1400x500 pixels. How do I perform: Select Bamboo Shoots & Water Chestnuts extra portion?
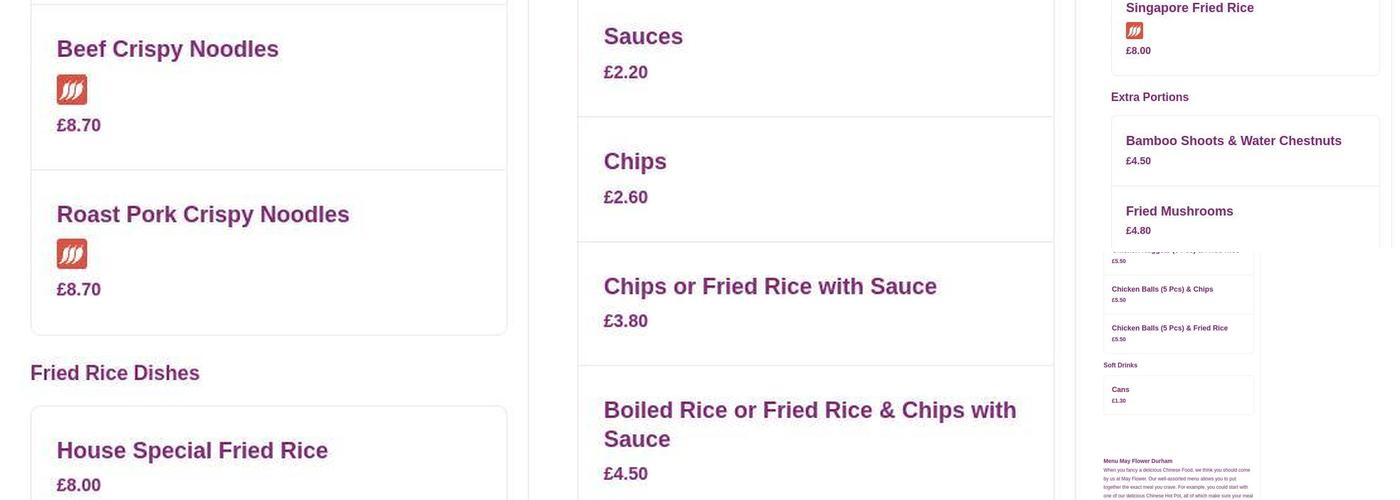pos(1234,141)
